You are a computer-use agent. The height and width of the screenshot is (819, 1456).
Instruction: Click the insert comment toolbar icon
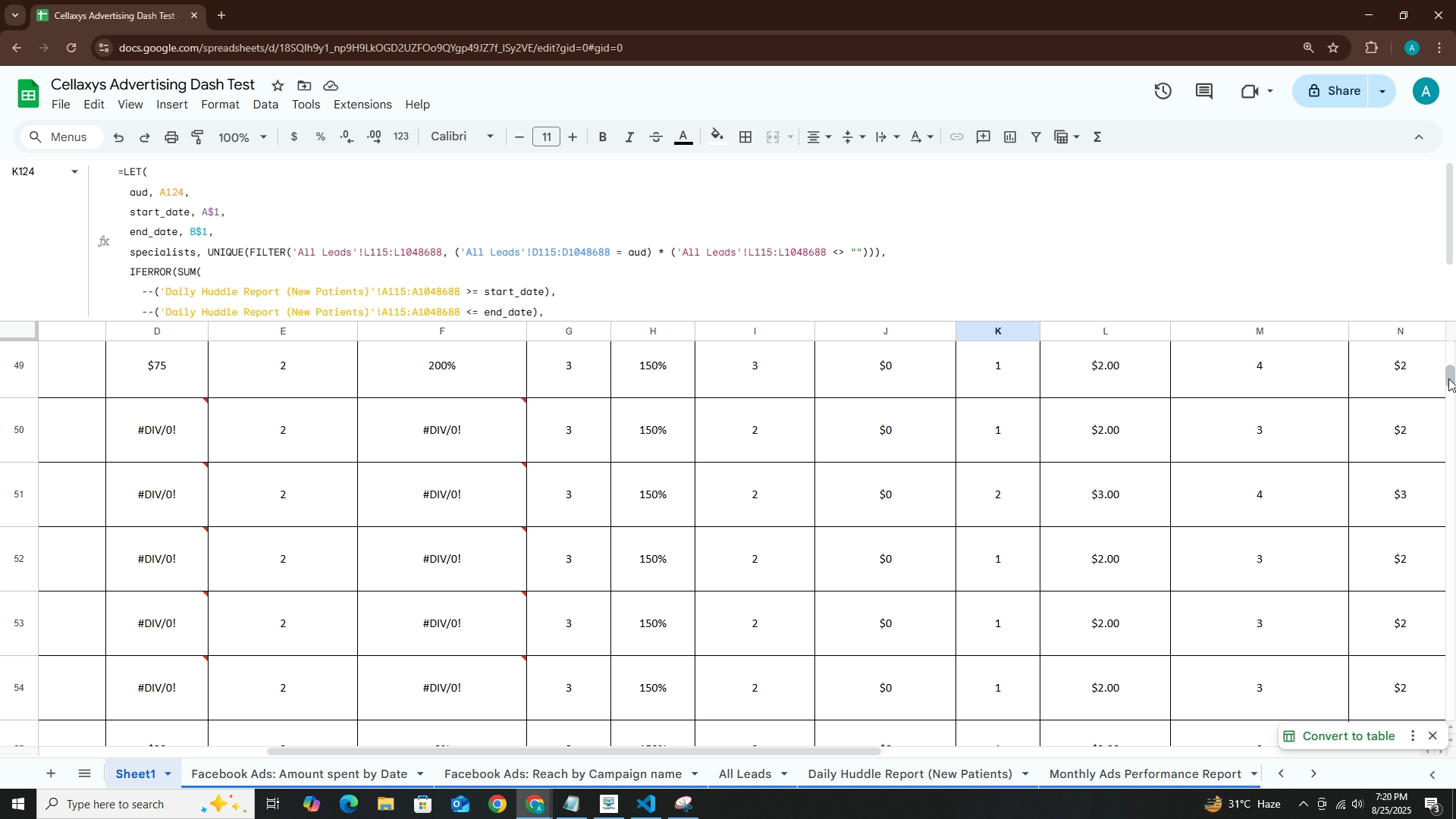coord(983,137)
